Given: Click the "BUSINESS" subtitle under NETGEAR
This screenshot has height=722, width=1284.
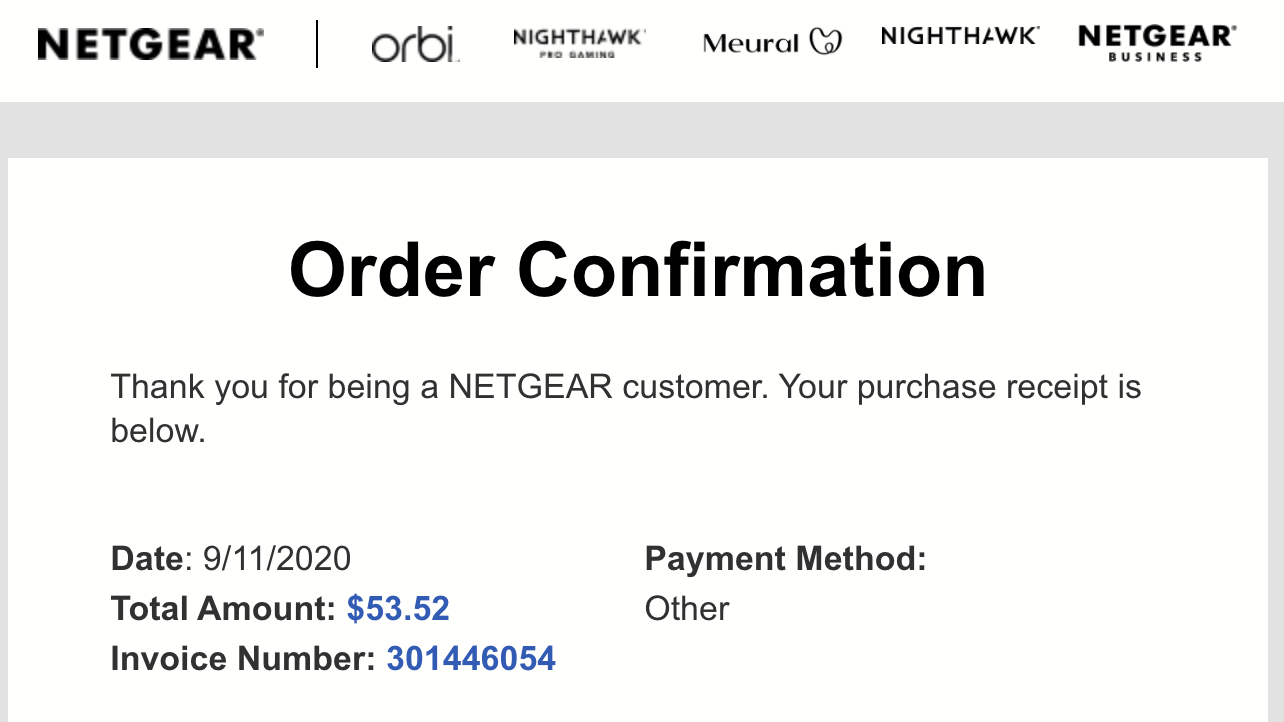Looking at the screenshot, I should [1156, 57].
